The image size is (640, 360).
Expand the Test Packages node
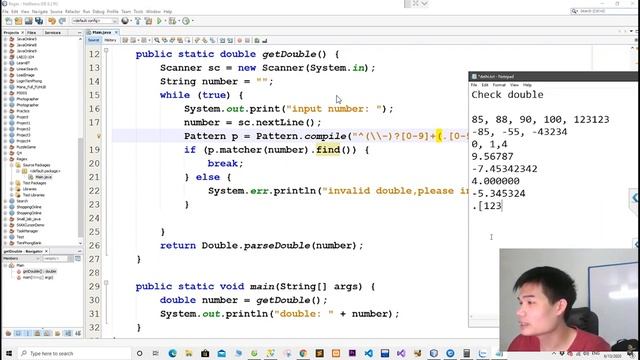12,183
